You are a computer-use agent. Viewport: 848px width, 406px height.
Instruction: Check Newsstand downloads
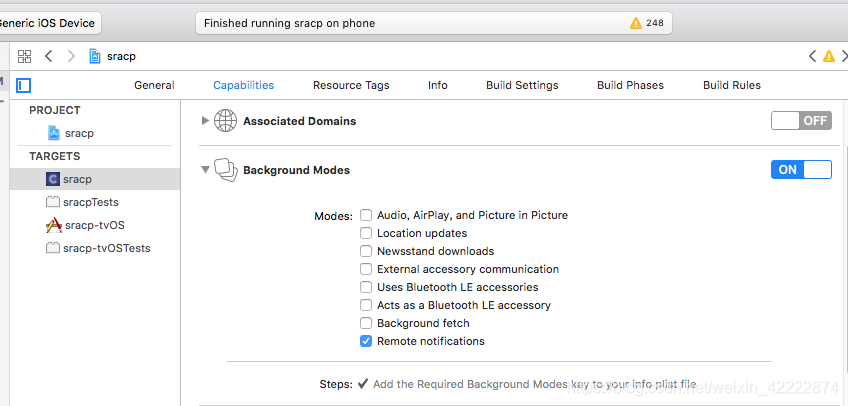[366, 251]
